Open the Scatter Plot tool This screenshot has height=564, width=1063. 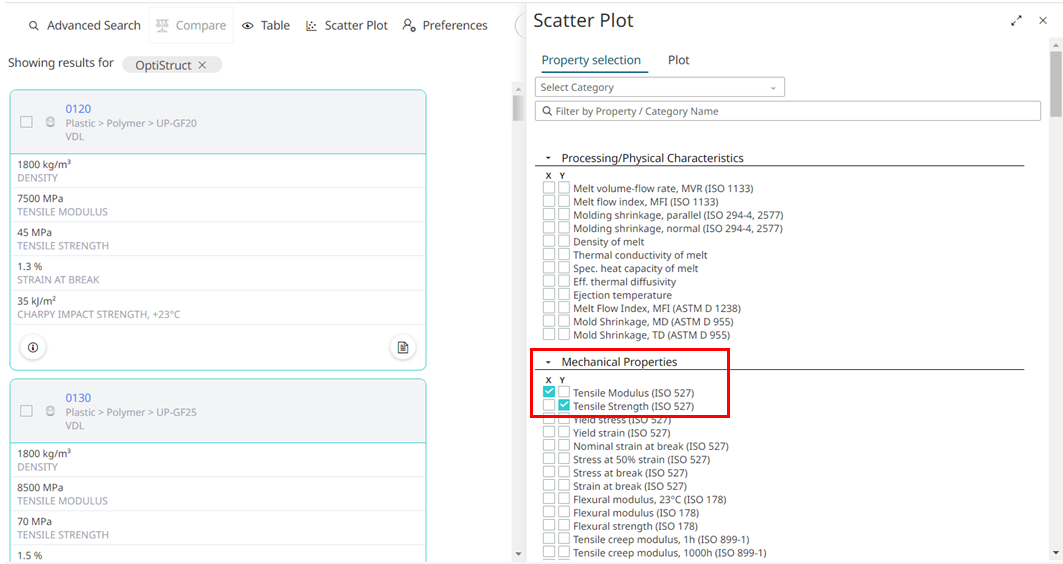point(346,25)
